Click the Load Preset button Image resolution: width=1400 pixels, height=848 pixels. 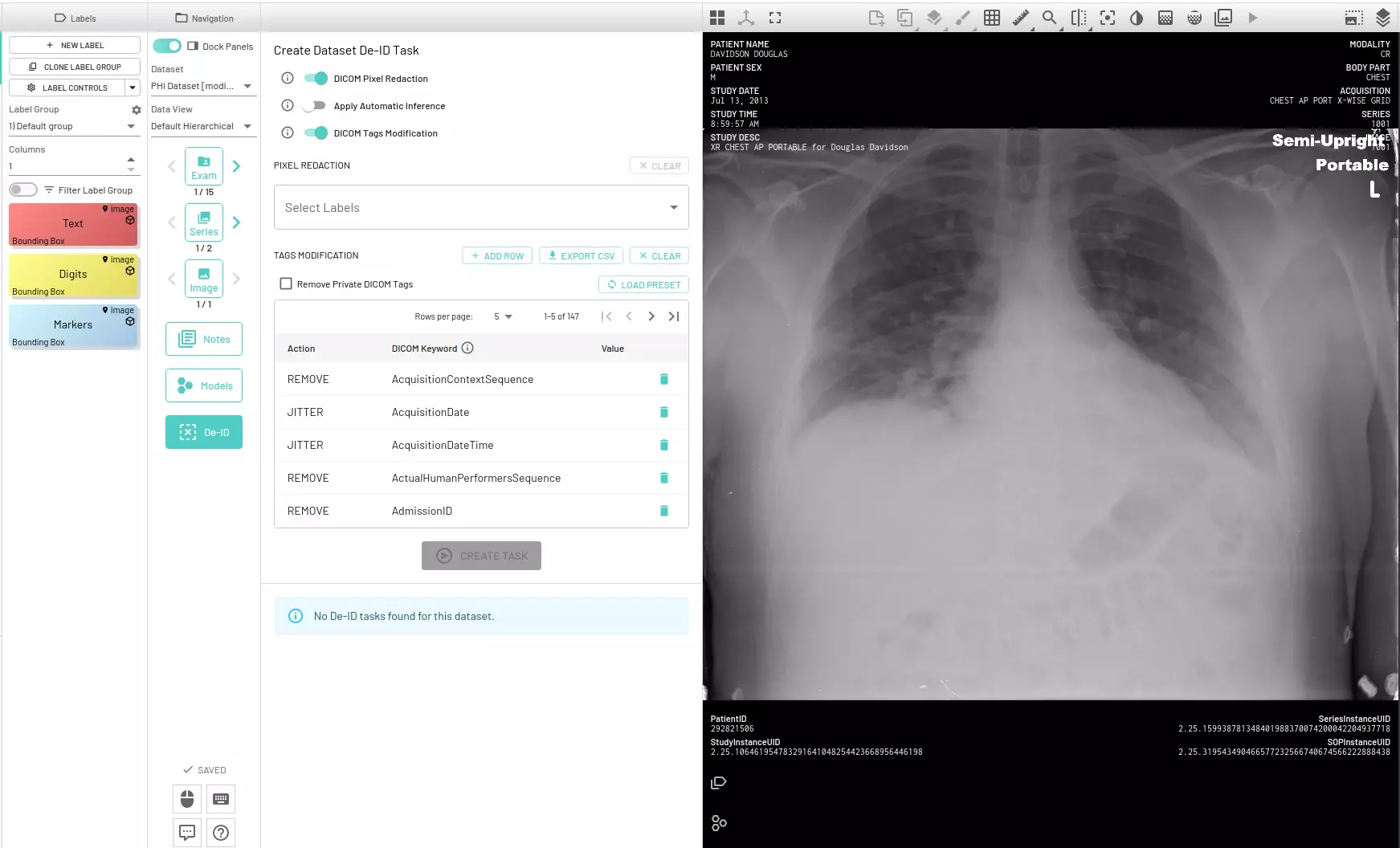click(643, 285)
